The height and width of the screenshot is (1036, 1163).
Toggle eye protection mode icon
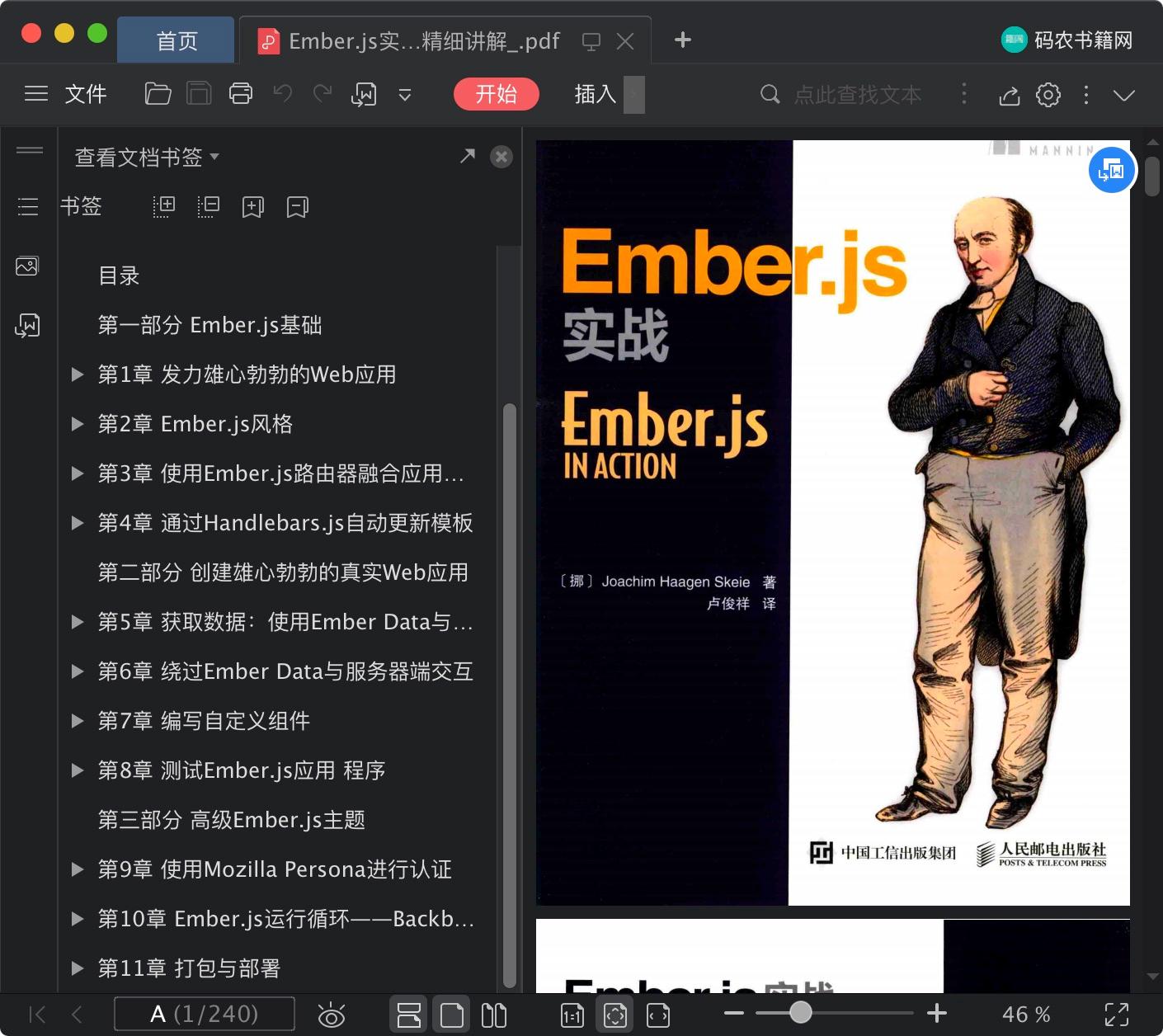click(x=331, y=1015)
